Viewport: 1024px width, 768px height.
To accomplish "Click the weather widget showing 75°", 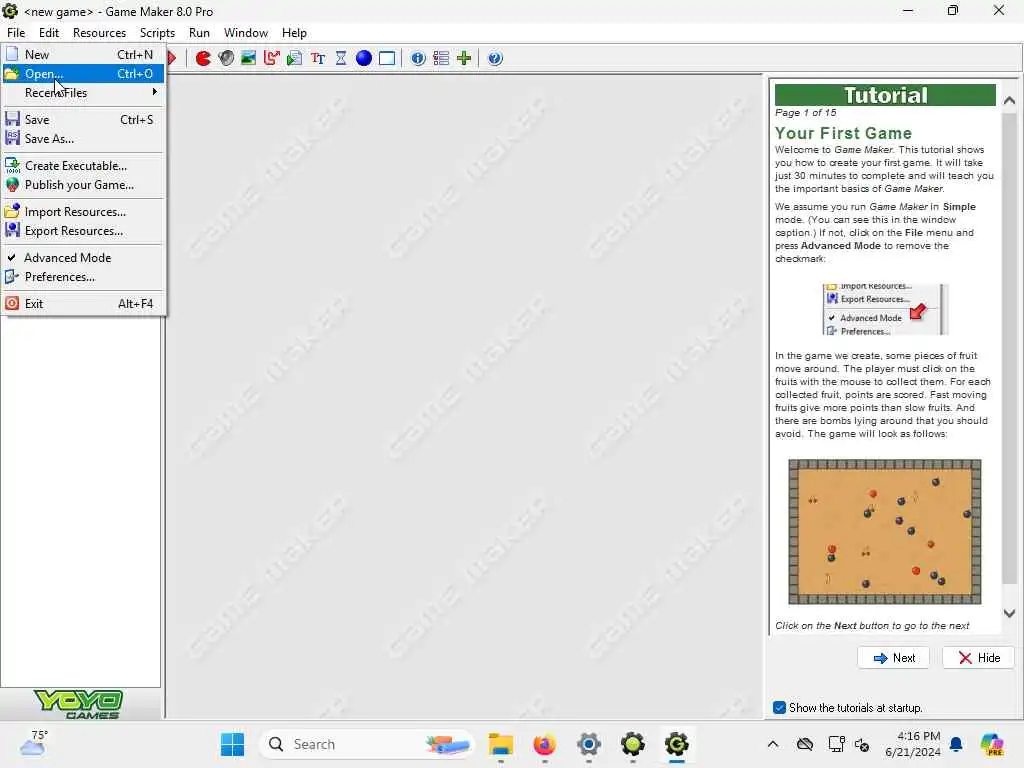I will pos(34,743).
